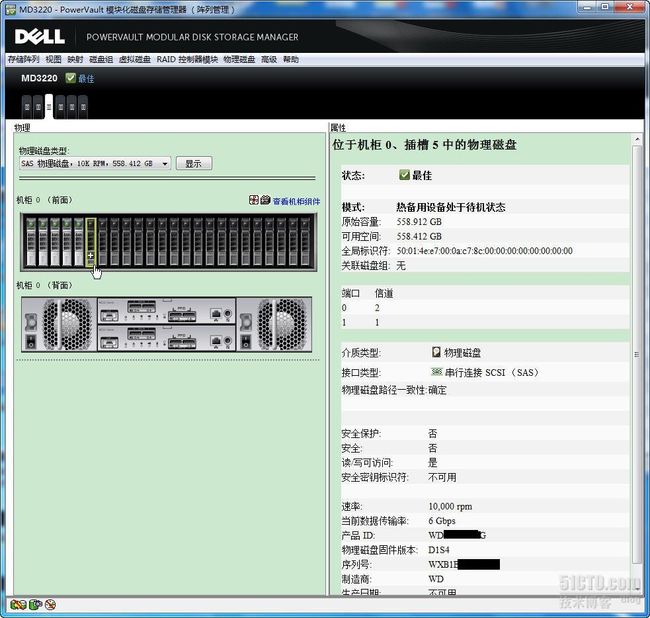The width and height of the screenshot is (650, 618).
Task: Click the green check status icon beside MD3220
Action: click(x=70, y=78)
